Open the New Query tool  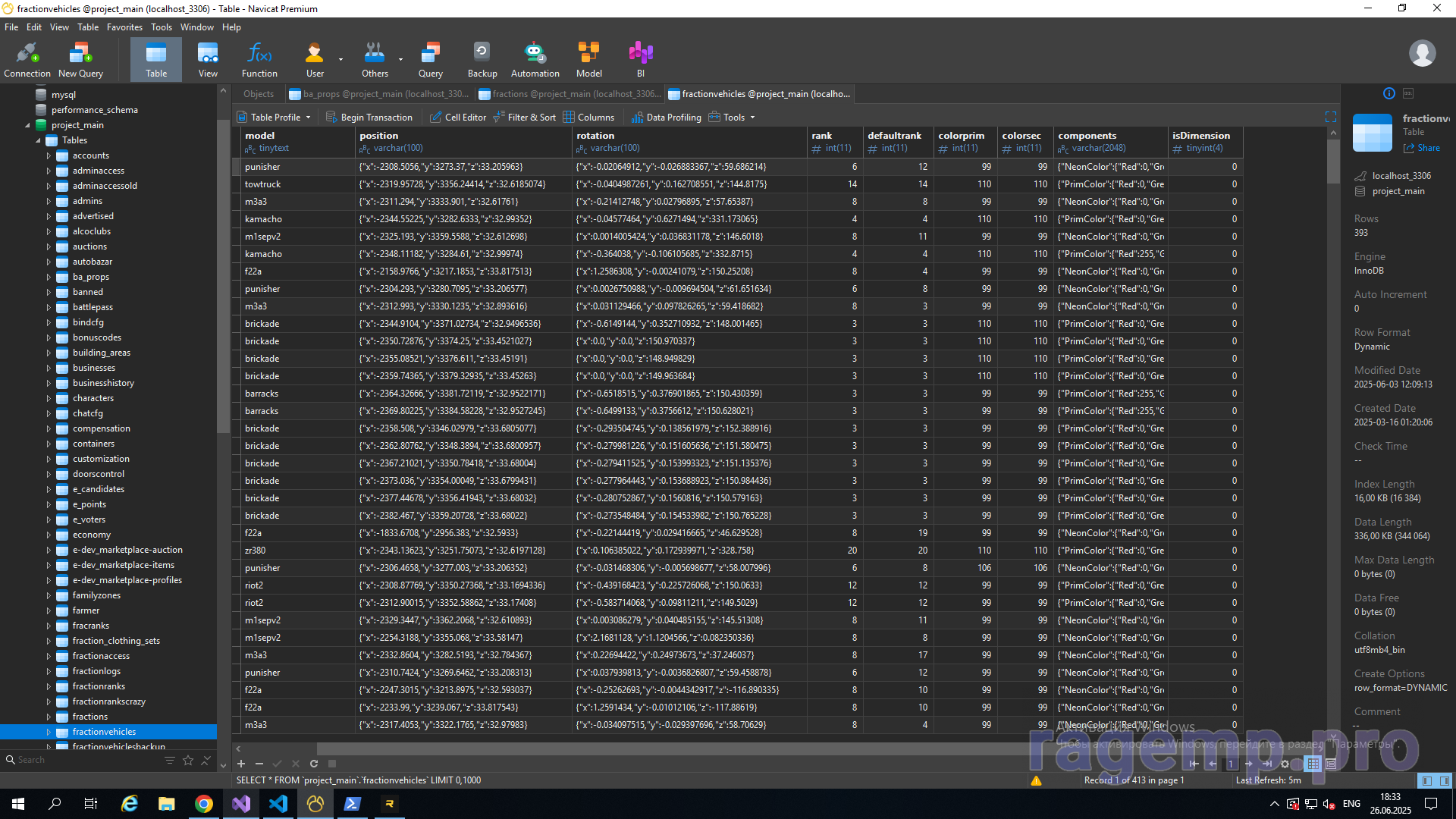coord(80,60)
